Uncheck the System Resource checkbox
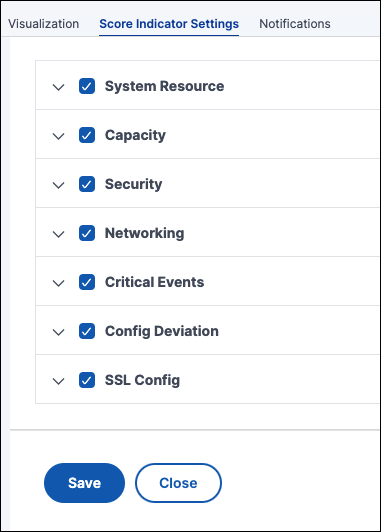This screenshot has width=381, height=532. [87, 86]
